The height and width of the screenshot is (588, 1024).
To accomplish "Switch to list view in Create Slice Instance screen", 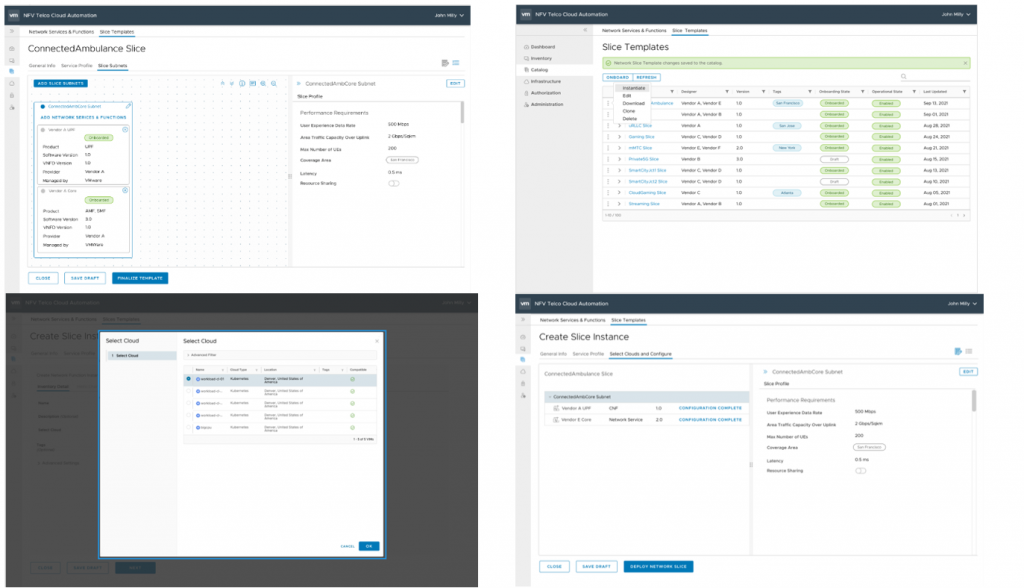I will pos(968,351).
